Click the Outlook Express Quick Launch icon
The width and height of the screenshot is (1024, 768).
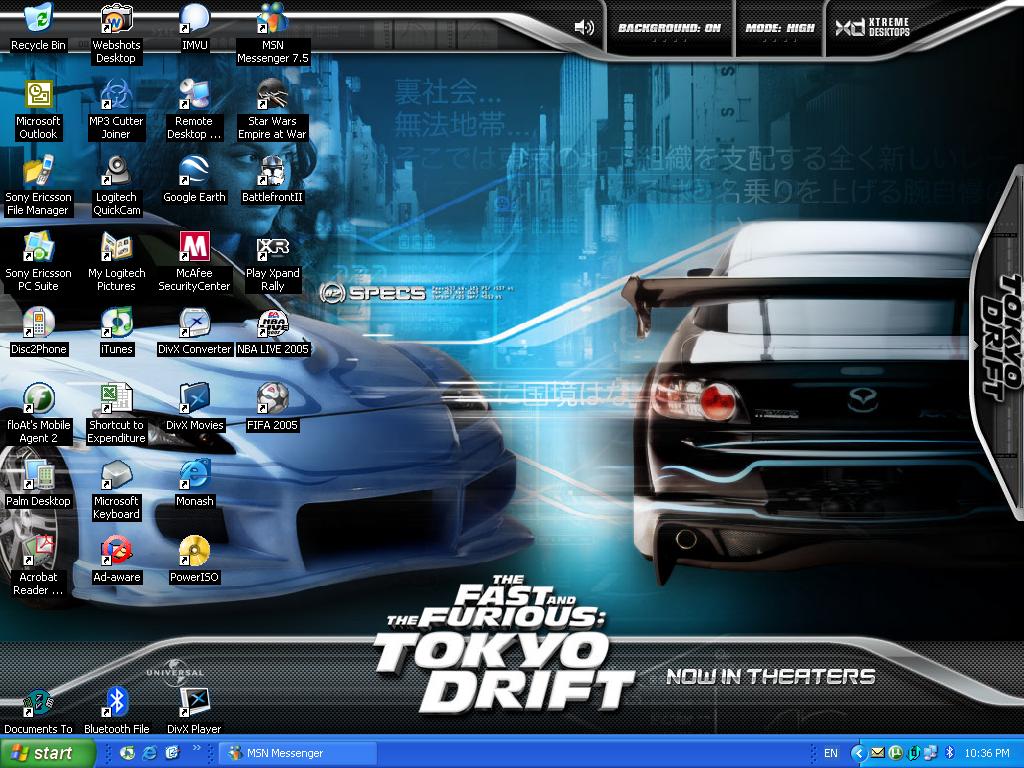[x=172, y=753]
